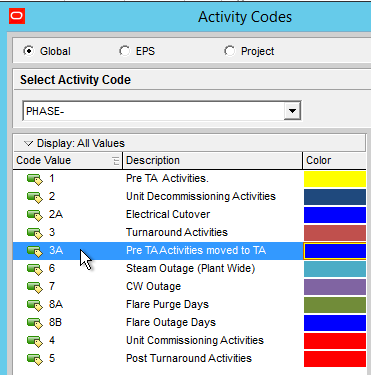Click the tag icon for code 2A
Viewport: 371px width, 375px height.
(35, 215)
